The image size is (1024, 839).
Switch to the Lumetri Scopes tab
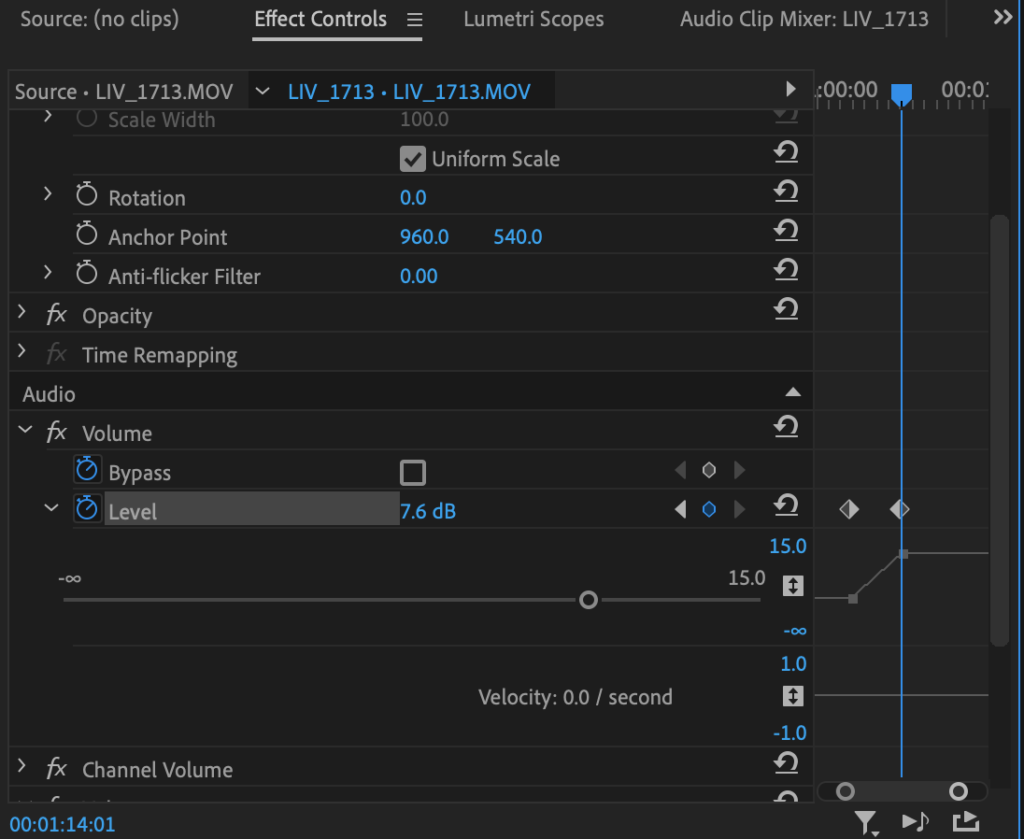533,18
